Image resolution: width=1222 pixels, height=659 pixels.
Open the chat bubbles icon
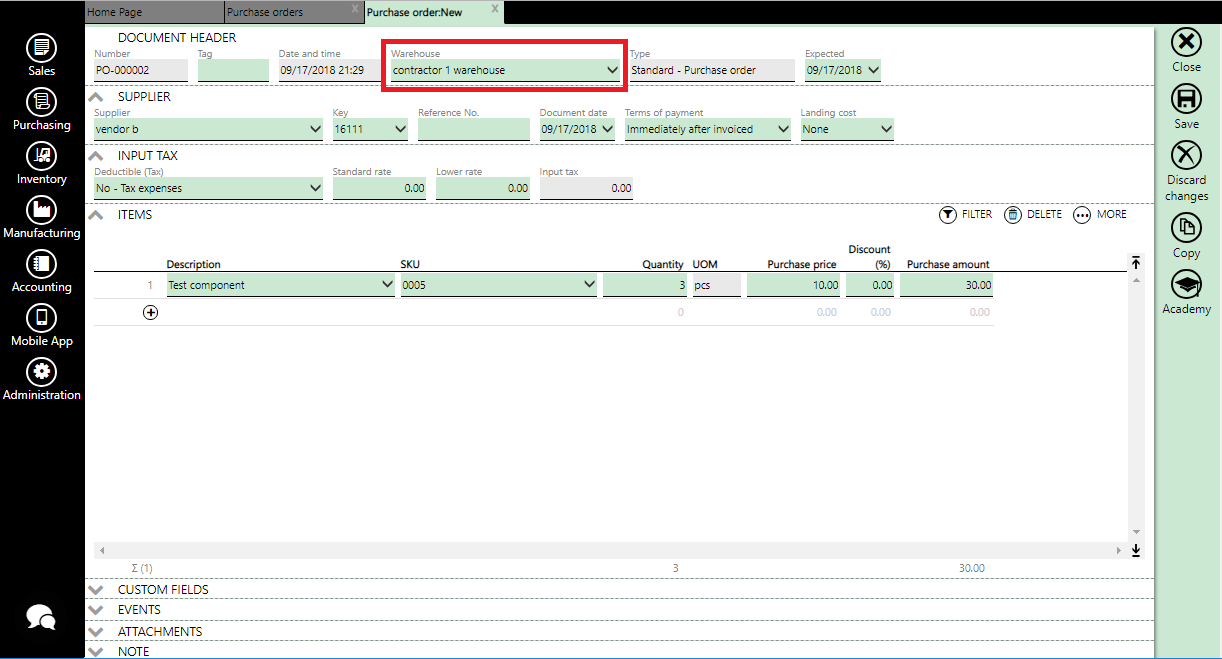(41, 618)
